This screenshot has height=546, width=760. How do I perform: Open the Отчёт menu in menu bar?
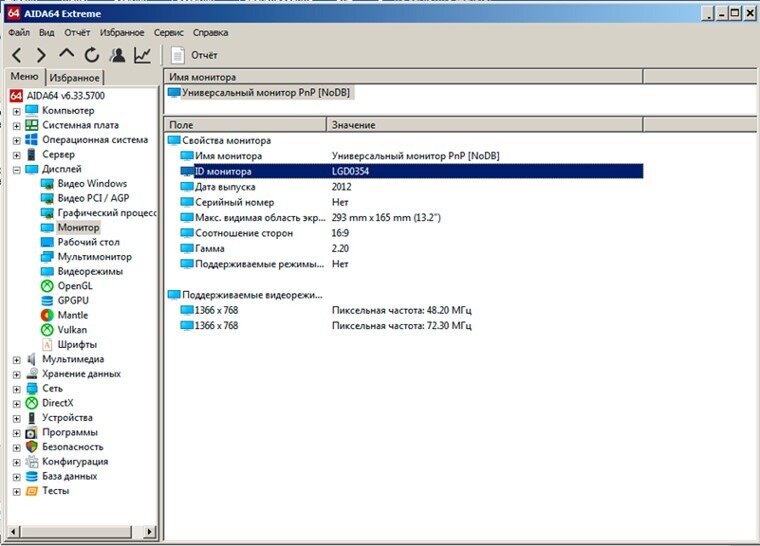click(77, 32)
